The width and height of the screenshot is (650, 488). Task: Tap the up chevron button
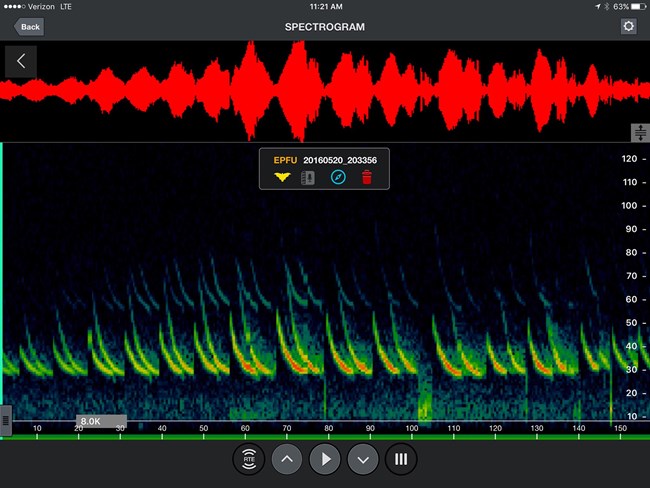[286, 460]
